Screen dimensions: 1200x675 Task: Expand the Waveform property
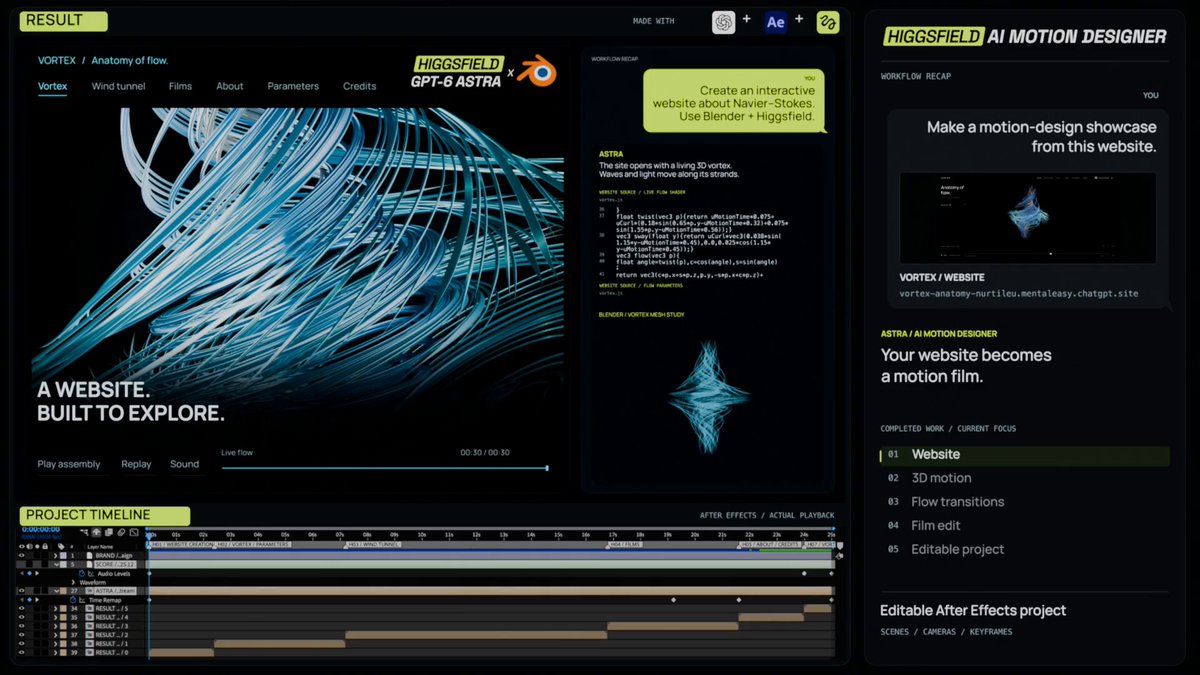click(x=72, y=582)
